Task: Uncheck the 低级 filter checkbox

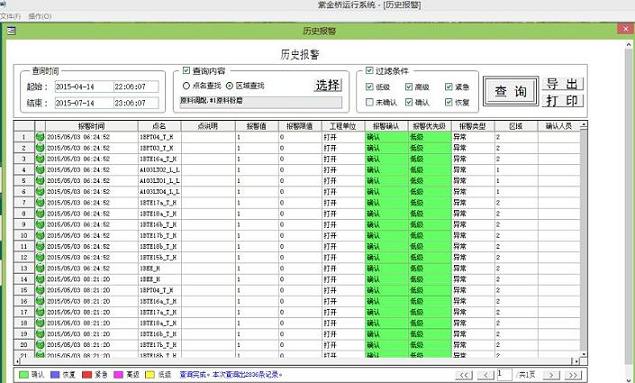Action: 369,86
